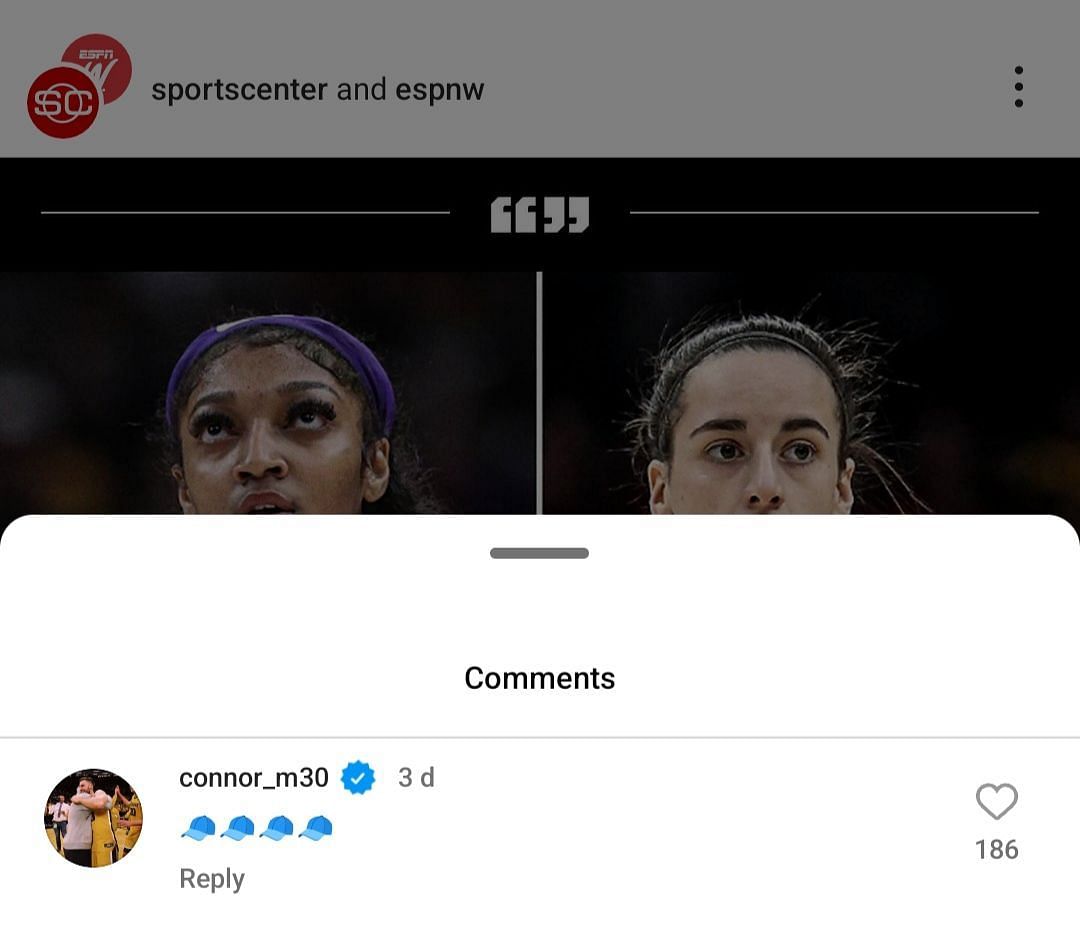Click the quotation marks graphic
Image resolution: width=1080 pixels, height=928 pixels.
click(x=539, y=215)
